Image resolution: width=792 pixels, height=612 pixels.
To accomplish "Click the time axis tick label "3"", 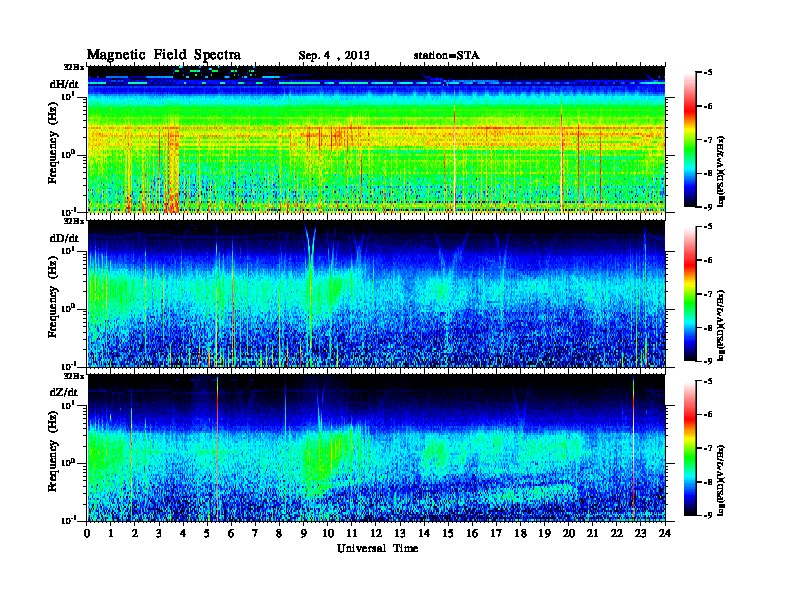I will point(159,534).
